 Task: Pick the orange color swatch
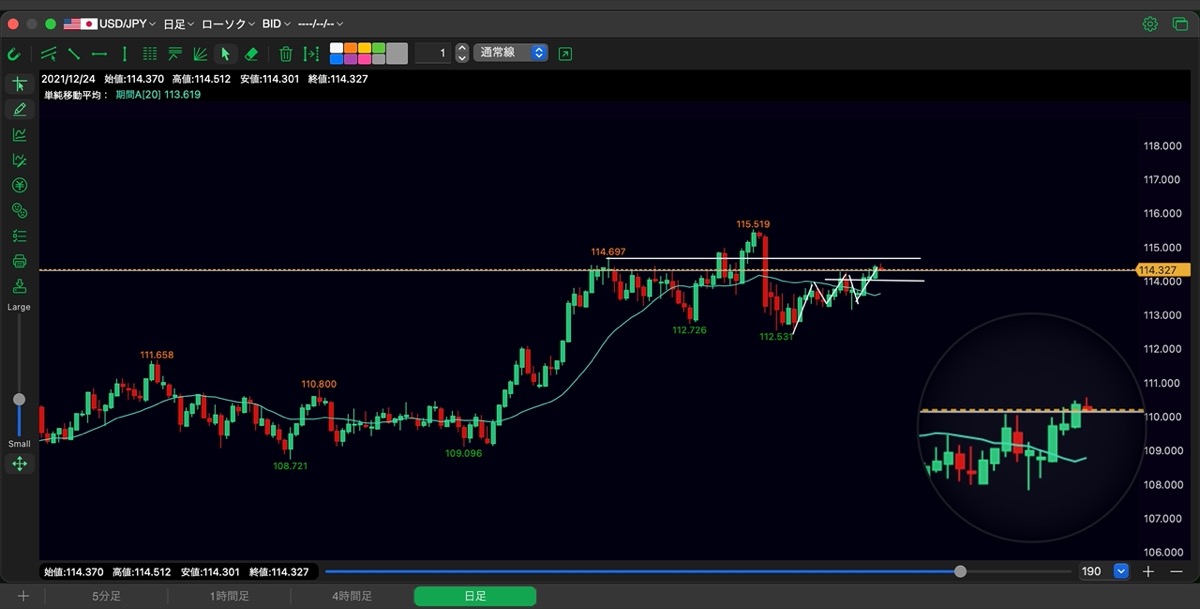pyautogui.click(x=351, y=48)
